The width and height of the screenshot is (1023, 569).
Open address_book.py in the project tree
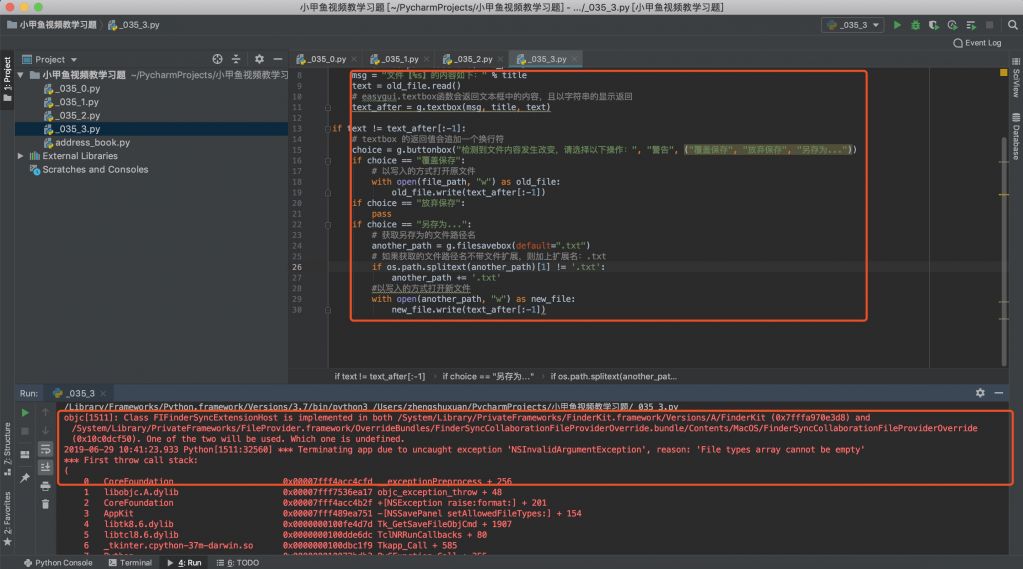click(x=92, y=142)
